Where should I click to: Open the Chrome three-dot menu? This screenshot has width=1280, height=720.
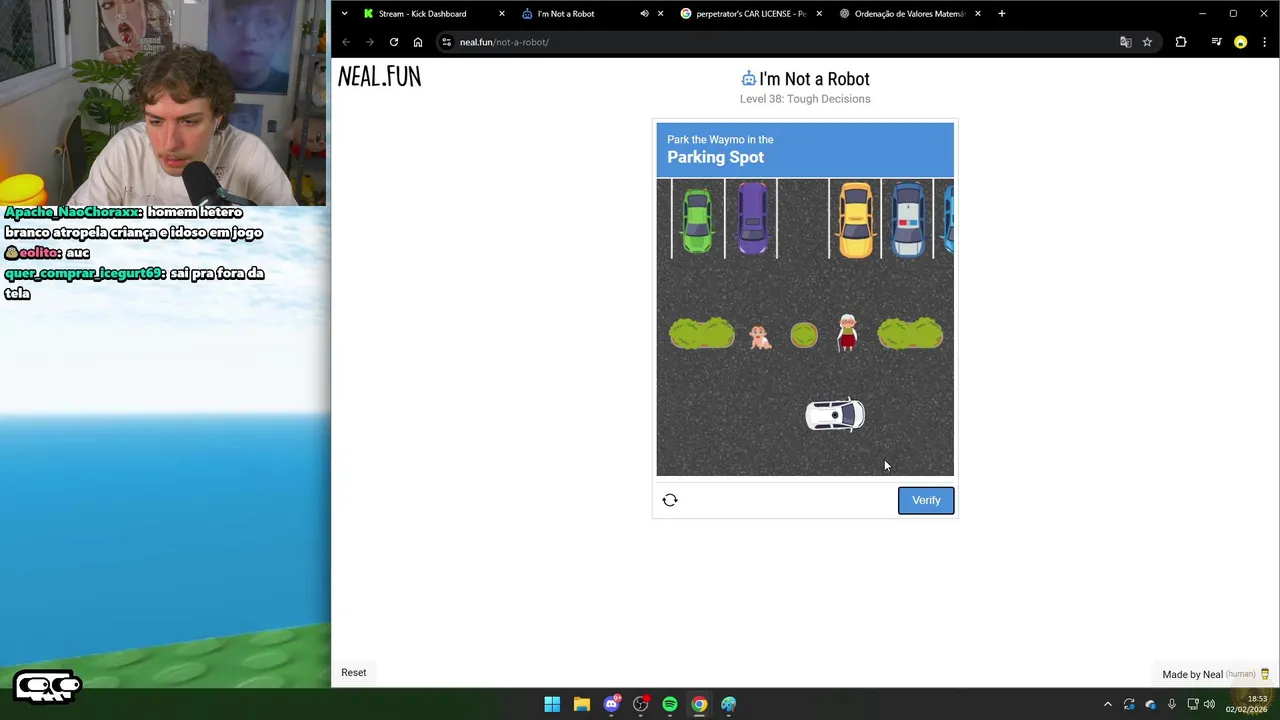(1264, 42)
